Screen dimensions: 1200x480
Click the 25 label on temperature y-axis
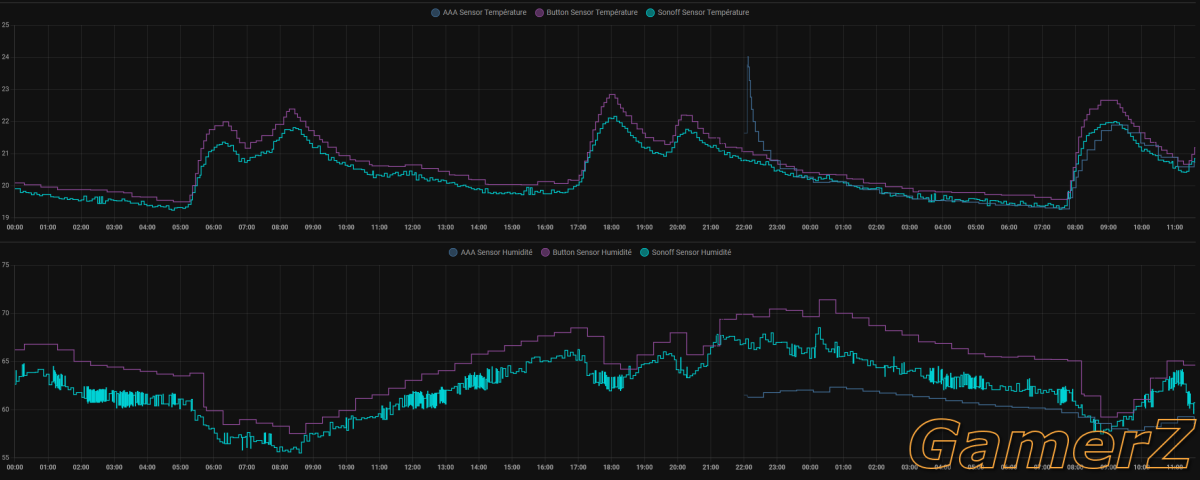tap(5, 25)
